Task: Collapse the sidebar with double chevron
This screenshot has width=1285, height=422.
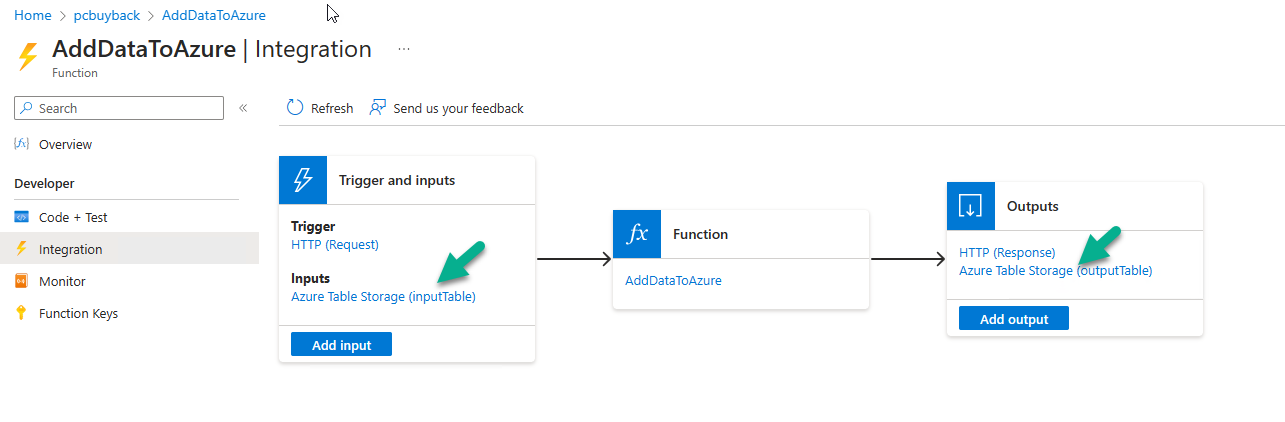Action: 243,108
